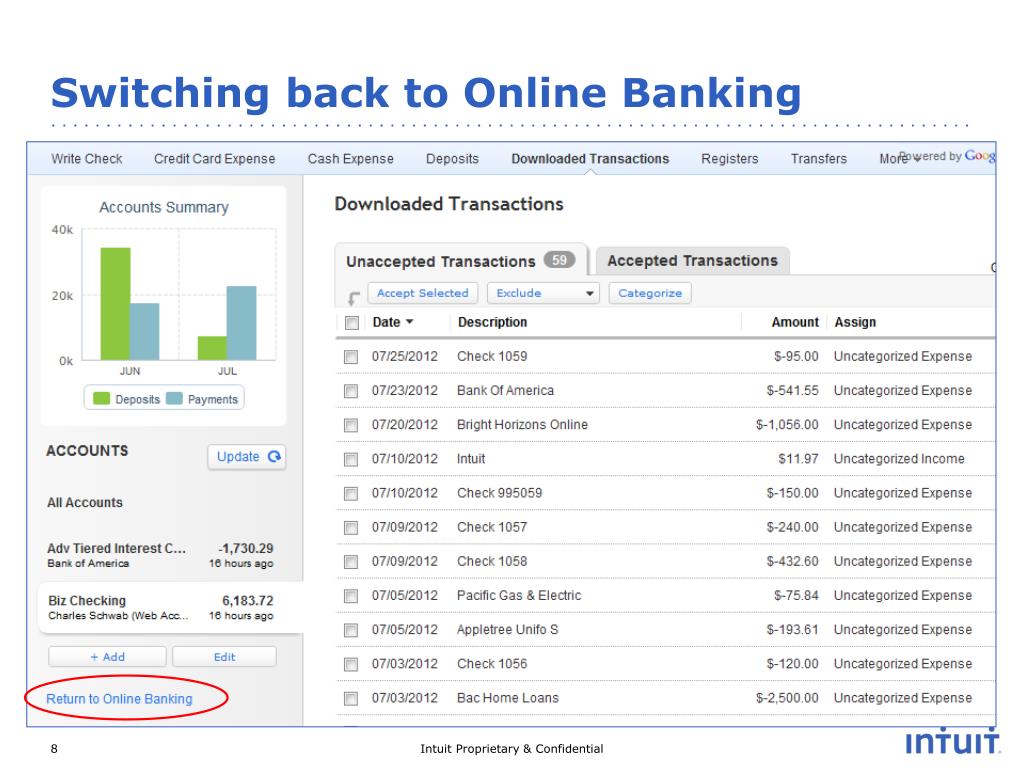The image size is (1024, 768).
Task: Select All Accounts in the sidebar
Action: 84,502
